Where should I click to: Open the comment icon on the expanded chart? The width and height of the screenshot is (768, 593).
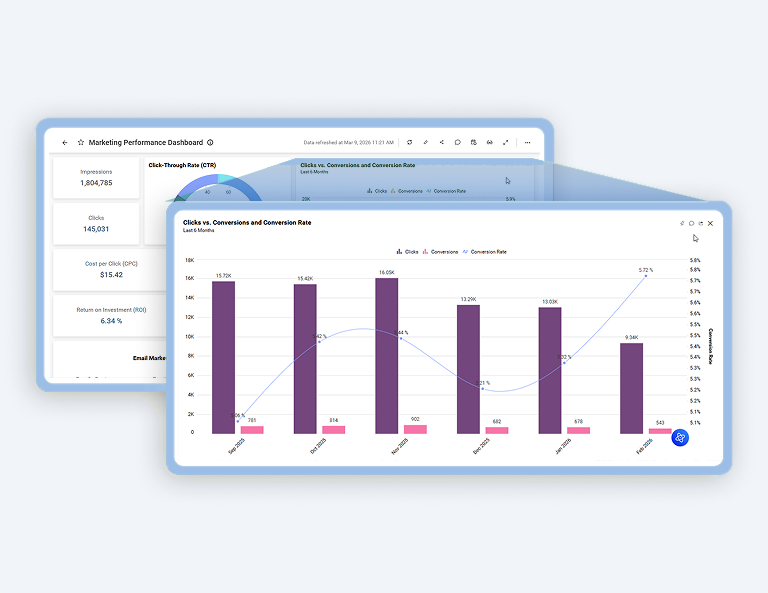(x=692, y=223)
